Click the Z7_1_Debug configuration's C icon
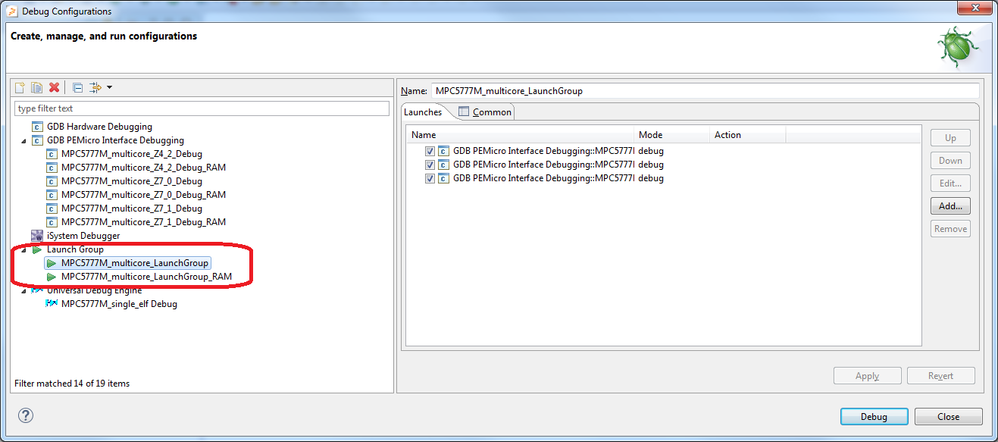The image size is (998, 442). click(x=52, y=209)
